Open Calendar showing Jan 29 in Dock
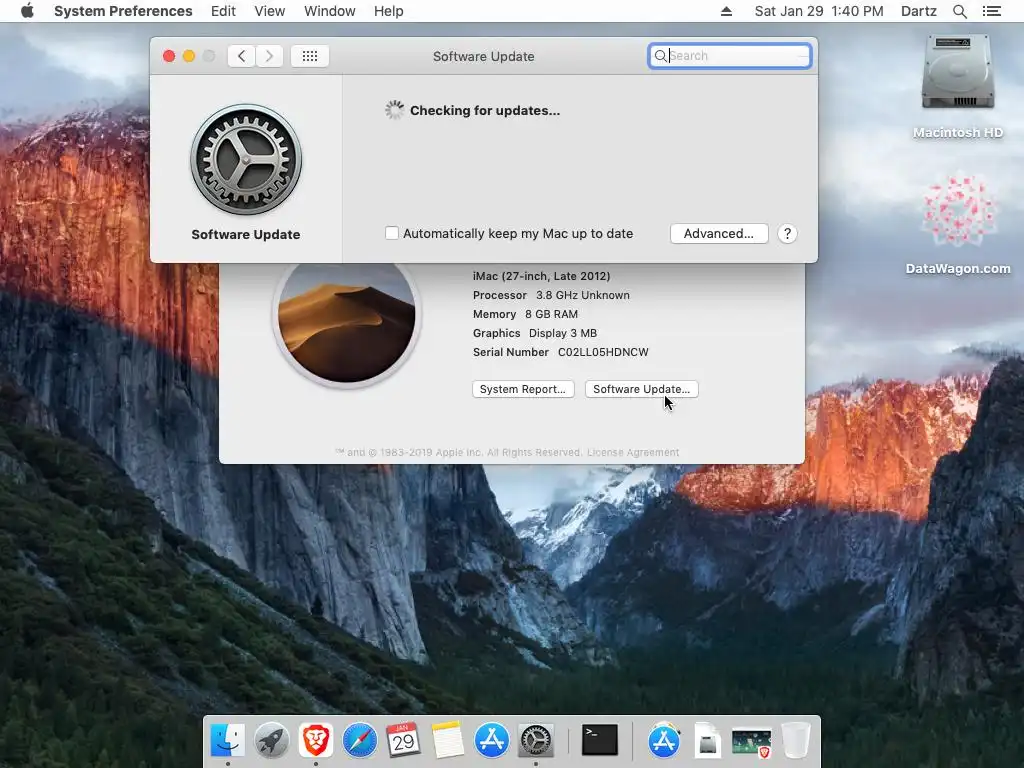This screenshot has height=768, width=1024. click(x=404, y=741)
